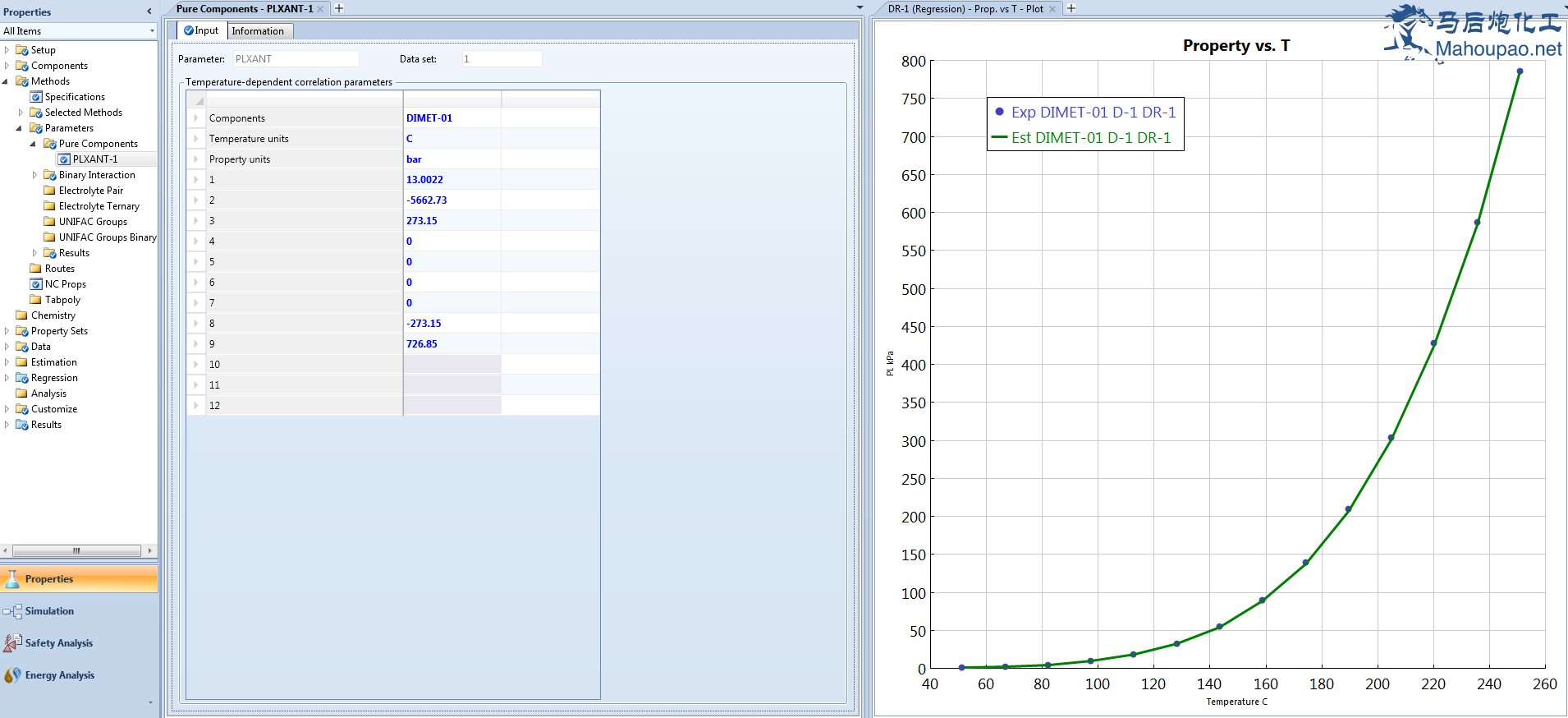The width and height of the screenshot is (1568, 718).
Task: Click the Energy Analysis icon
Action: click(12, 674)
